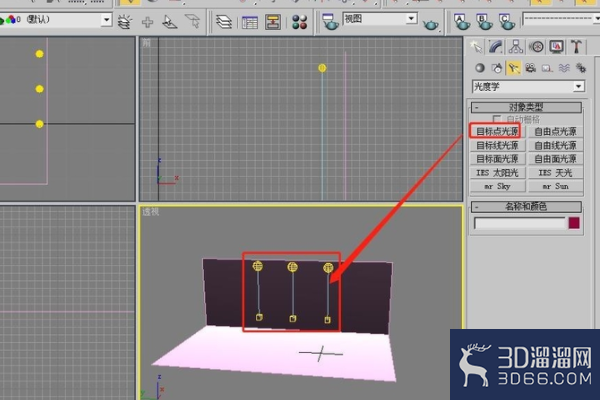The width and height of the screenshot is (600, 400).
Task: Click the IES 天光 button
Action: 555,173
